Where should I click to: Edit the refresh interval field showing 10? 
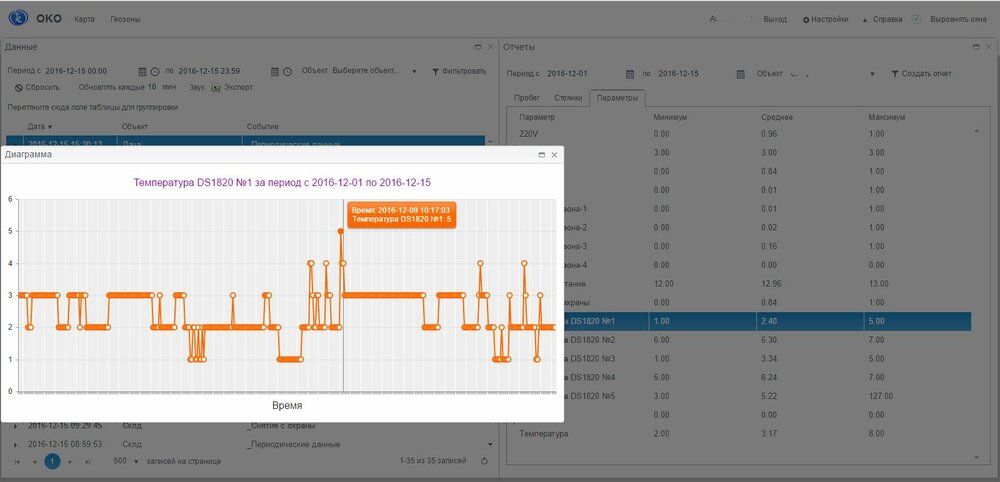[152, 87]
